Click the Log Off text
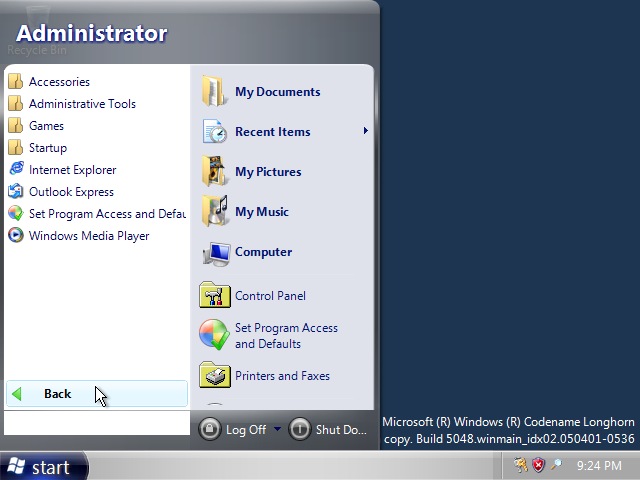The height and width of the screenshot is (480, 640). [246, 430]
